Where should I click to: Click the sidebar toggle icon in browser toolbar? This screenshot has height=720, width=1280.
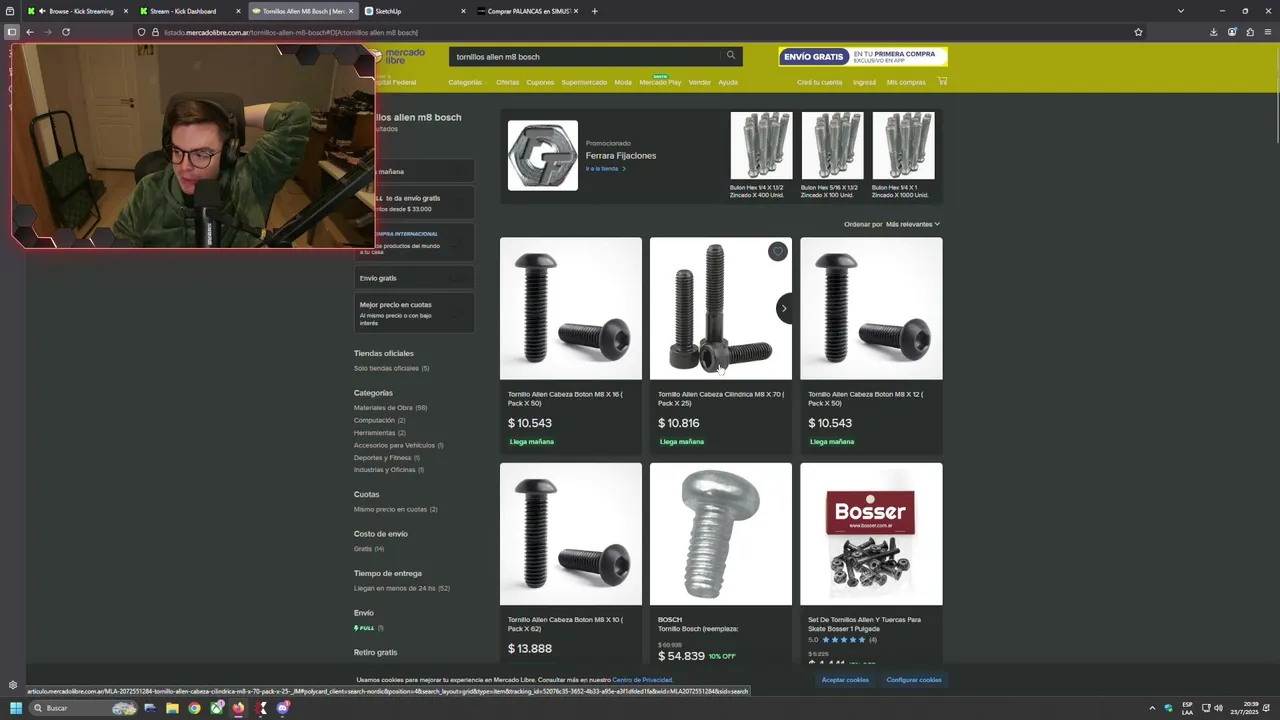[x=11, y=32]
